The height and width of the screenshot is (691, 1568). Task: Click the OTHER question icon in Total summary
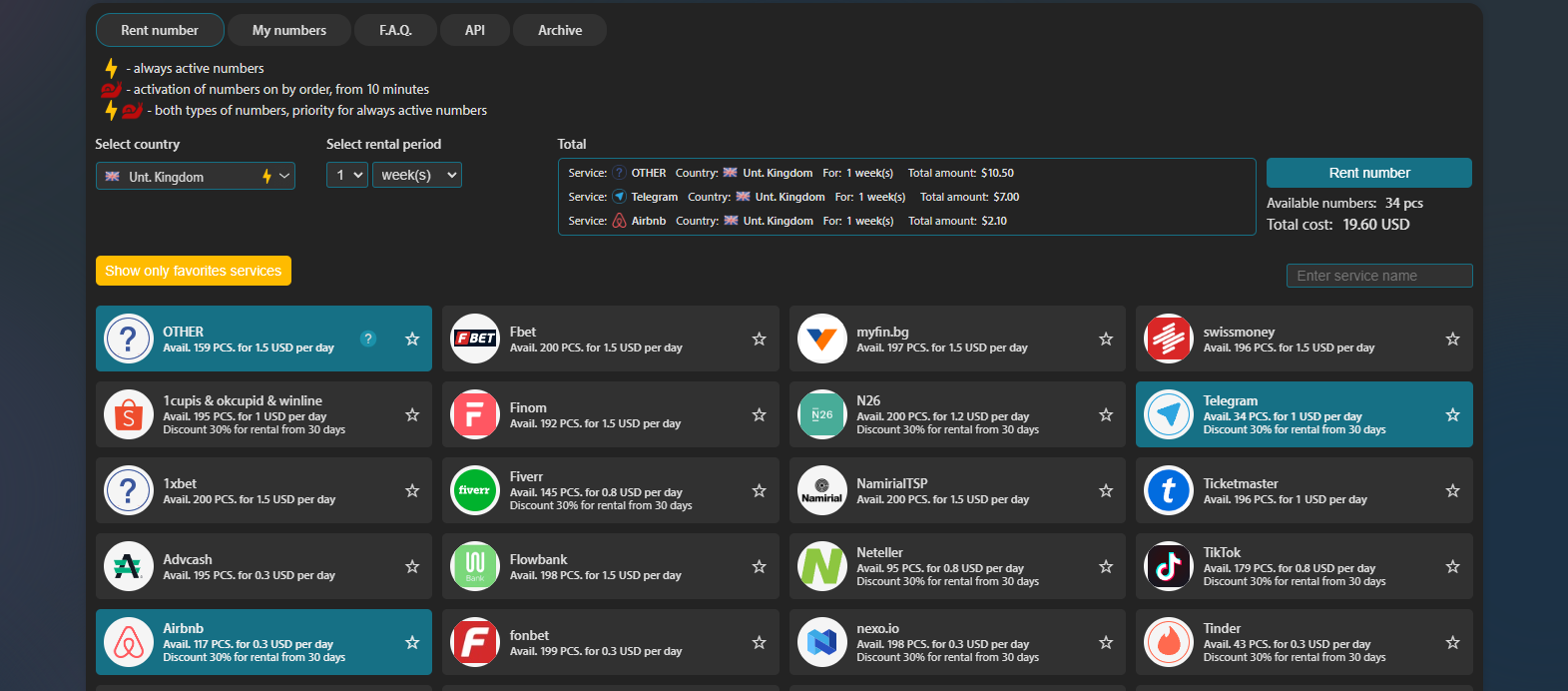click(x=619, y=173)
